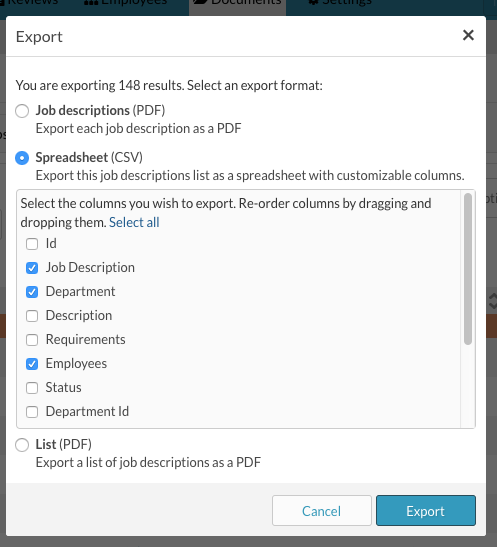Choose the List (PDF) export format
This screenshot has width=497, height=547.
click(x=22, y=445)
